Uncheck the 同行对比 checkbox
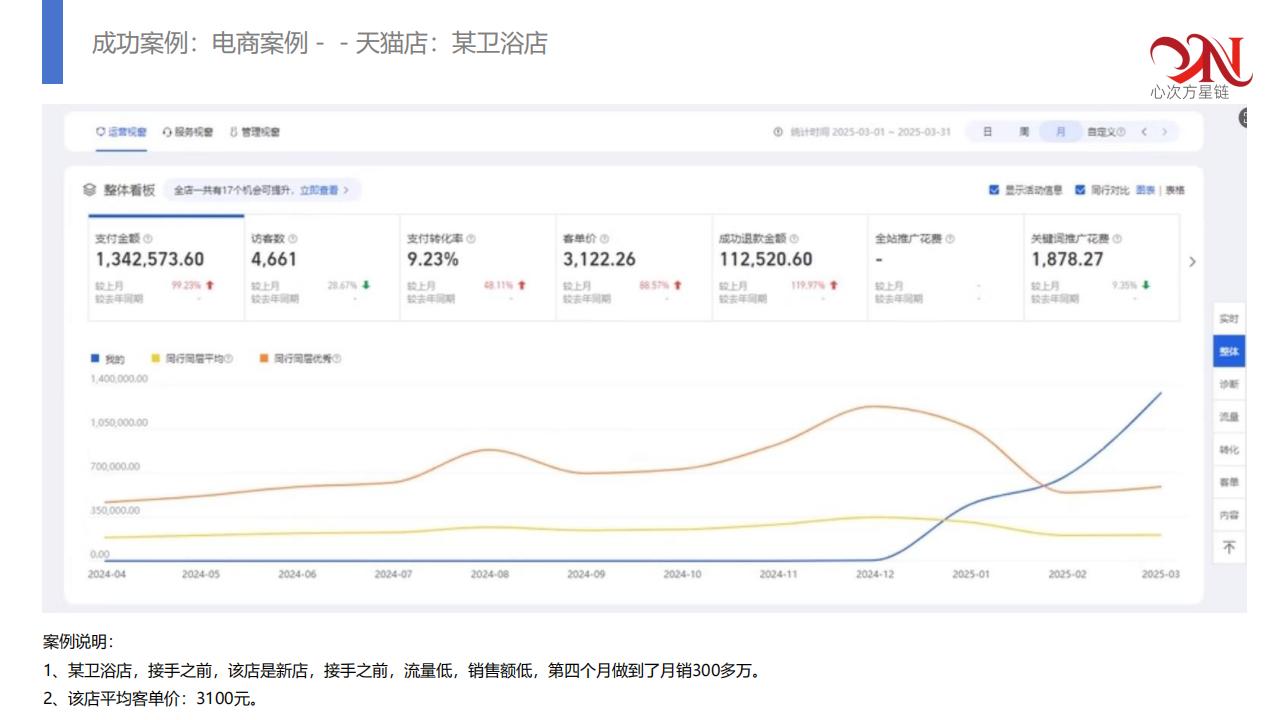The image size is (1280, 720). coord(1080,190)
